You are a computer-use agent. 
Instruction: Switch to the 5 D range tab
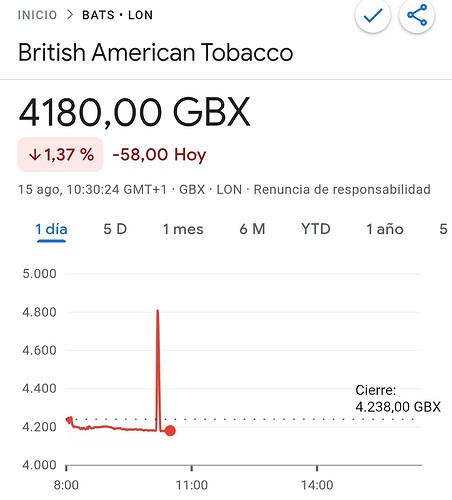[x=115, y=229]
